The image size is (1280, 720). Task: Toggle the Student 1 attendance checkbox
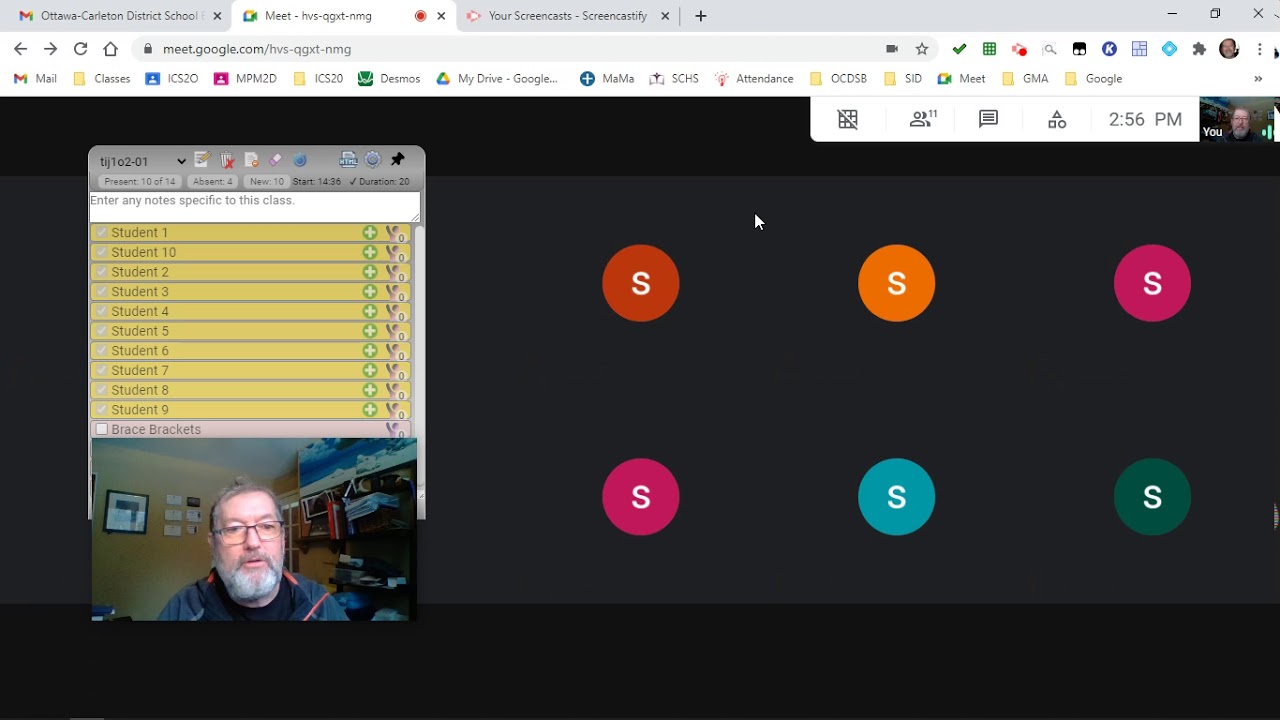101,232
